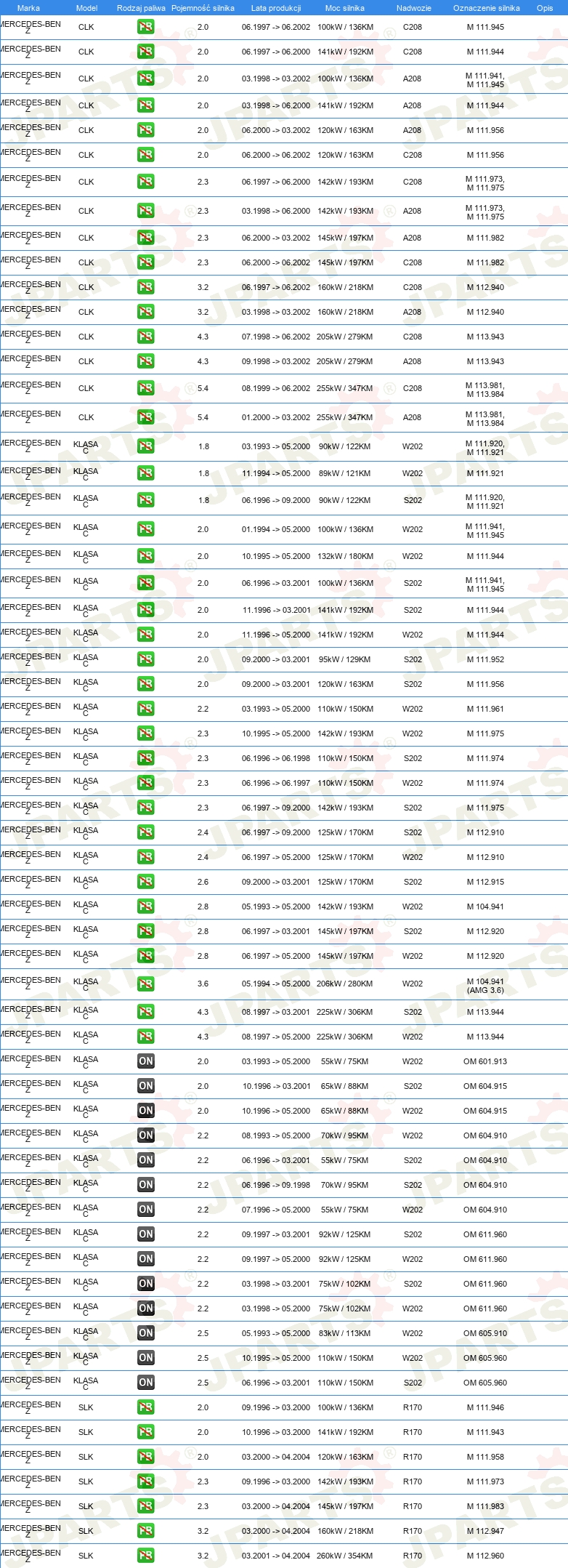Select the power value 206kW / 280KM
The height and width of the screenshot is (1568, 568).
click(345, 984)
